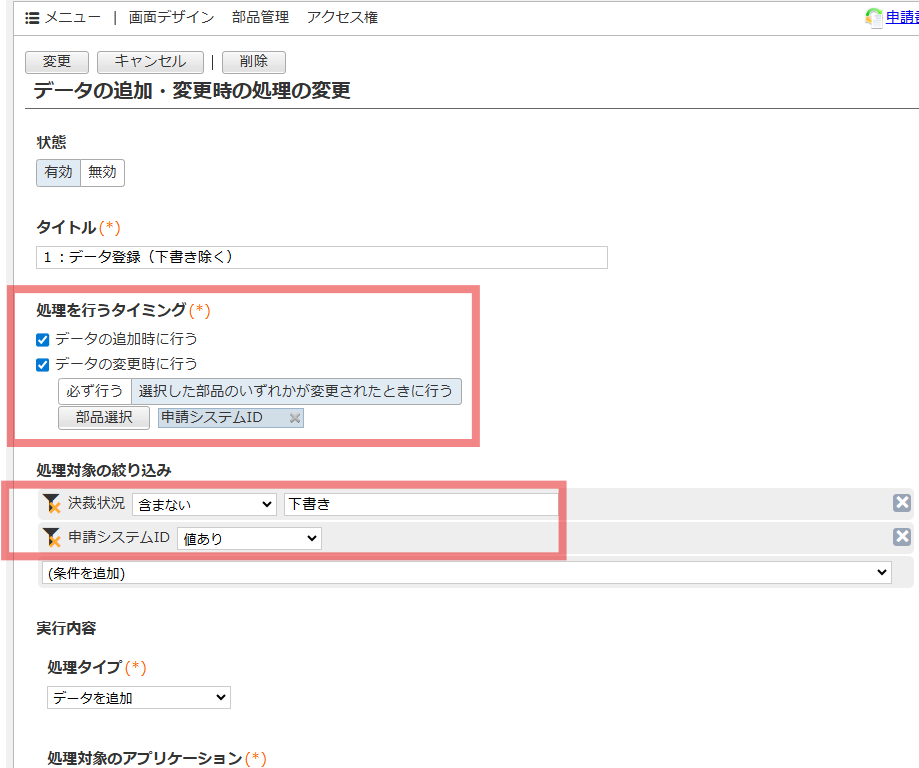
Task: Set the status to 有効
Action: tap(59, 172)
